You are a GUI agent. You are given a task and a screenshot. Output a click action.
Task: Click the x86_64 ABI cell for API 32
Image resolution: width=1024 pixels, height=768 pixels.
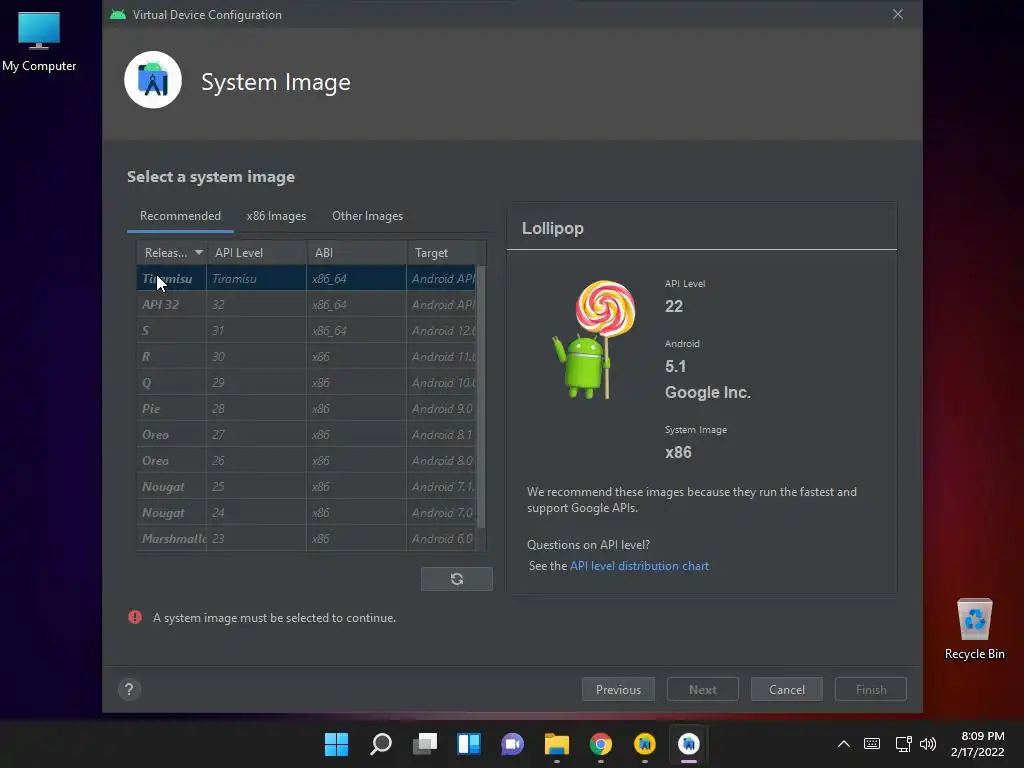pos(357,304)
